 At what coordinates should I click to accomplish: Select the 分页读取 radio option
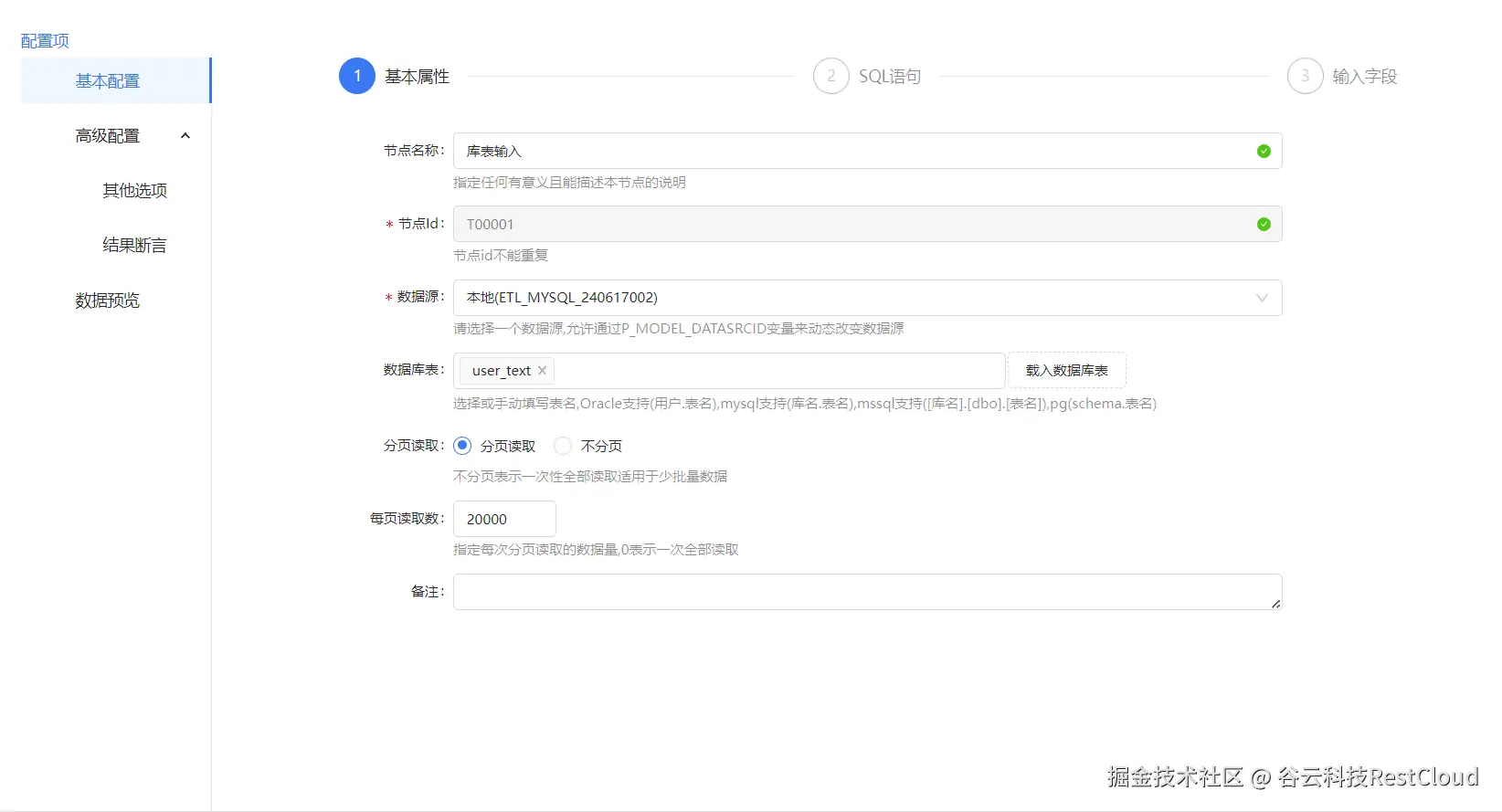point(462,446)
